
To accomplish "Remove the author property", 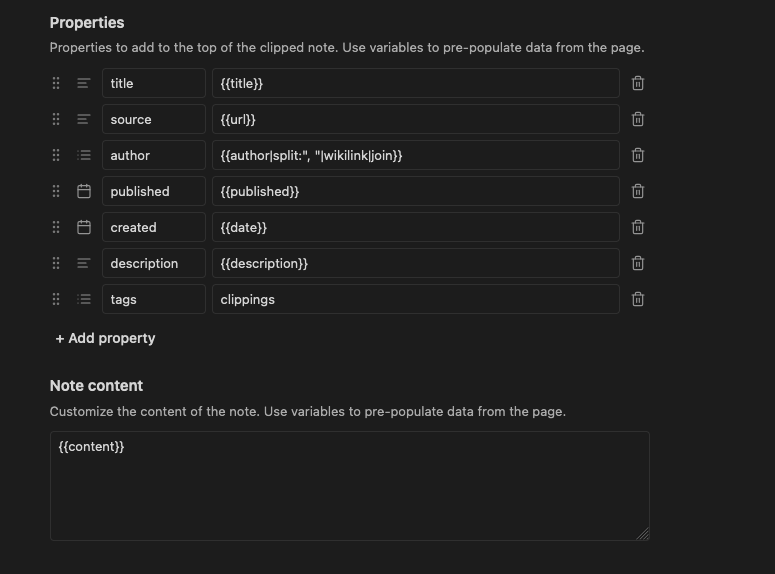I will point(638,155).
